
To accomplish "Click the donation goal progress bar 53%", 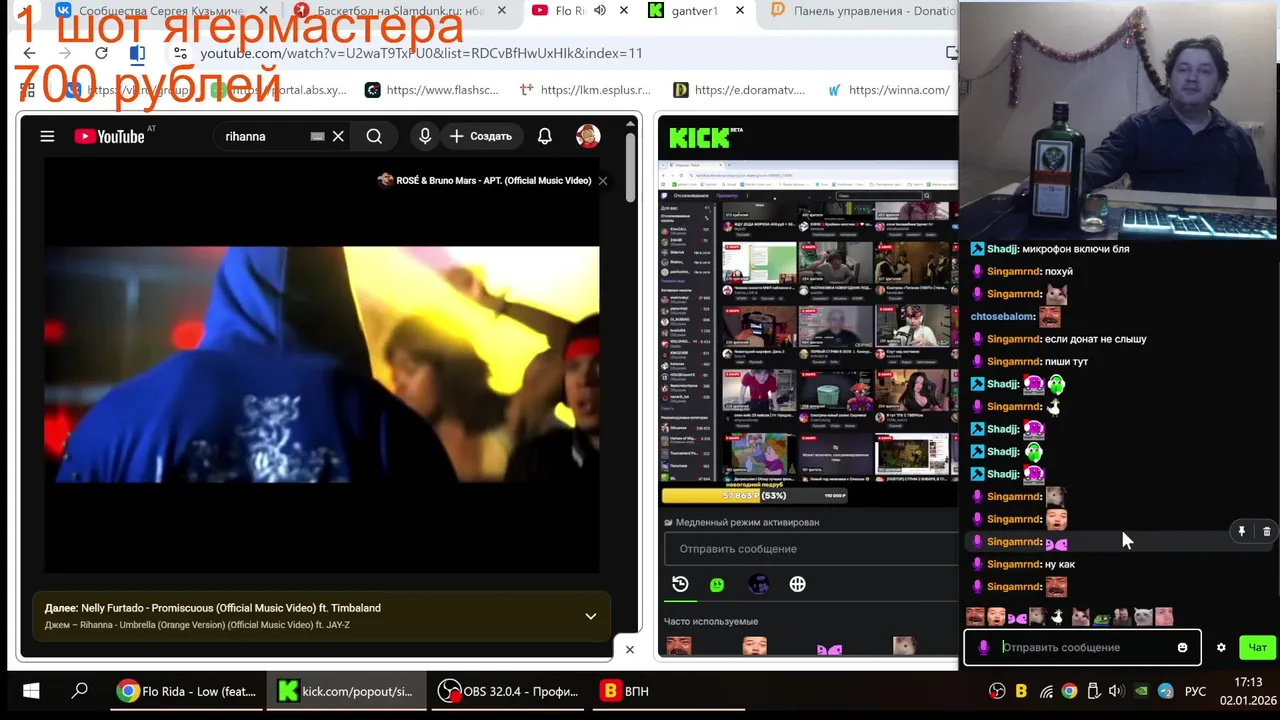I will (x=755, y=495).
